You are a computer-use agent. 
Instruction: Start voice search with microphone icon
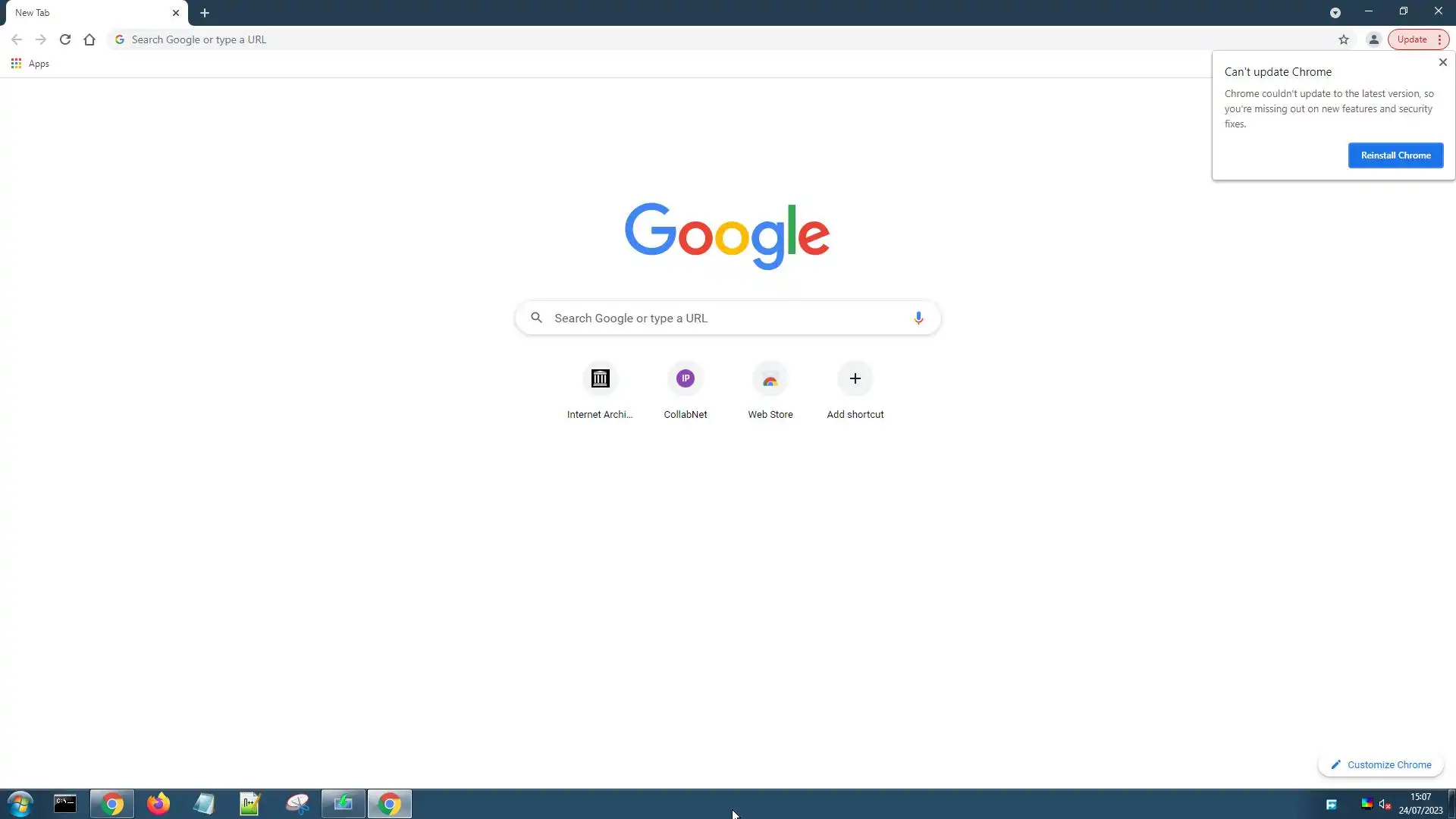[918, 318]
